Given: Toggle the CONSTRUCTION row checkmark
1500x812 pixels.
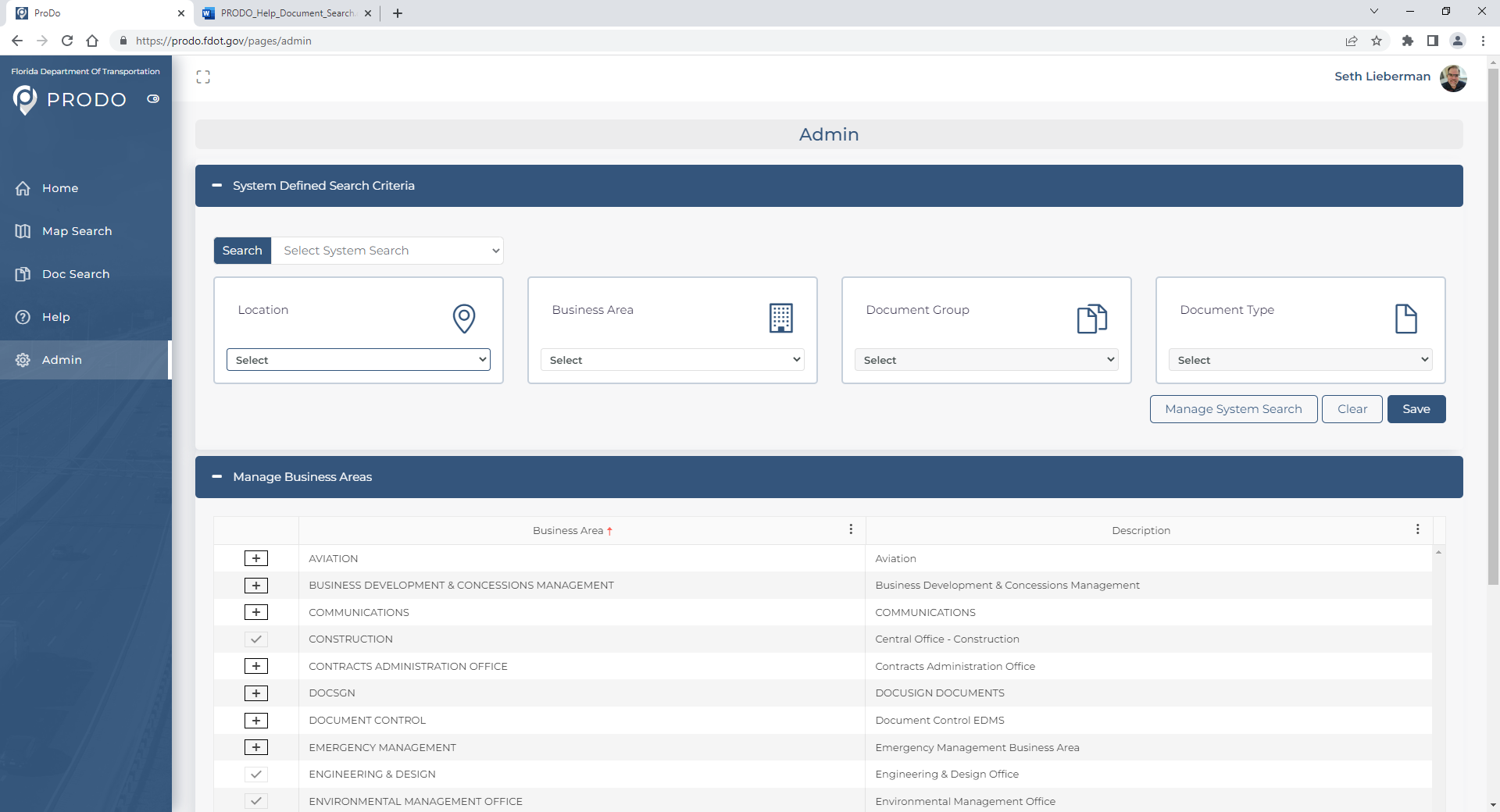Looking at the screenshot, I should (x=255, y=639).
